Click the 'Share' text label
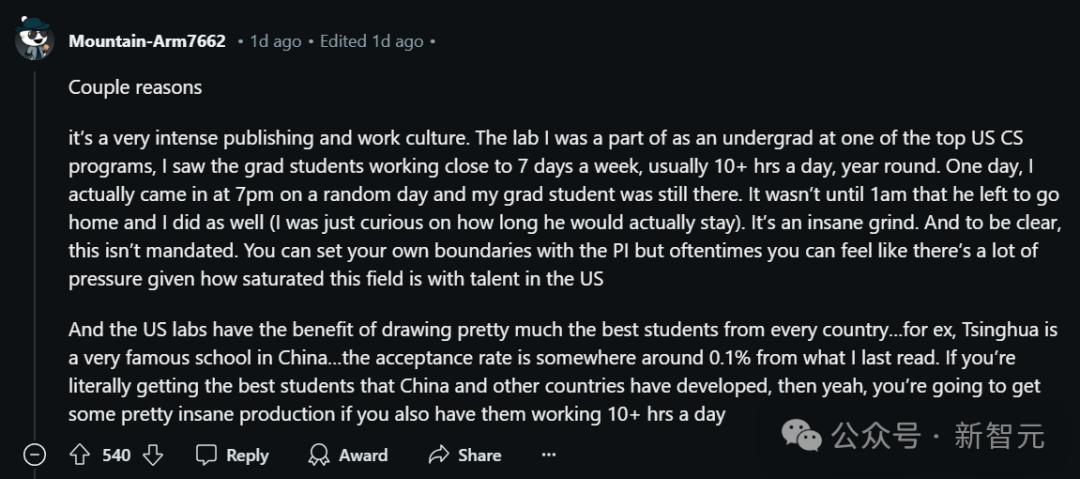1080x479 pixels. coord(479,456)
